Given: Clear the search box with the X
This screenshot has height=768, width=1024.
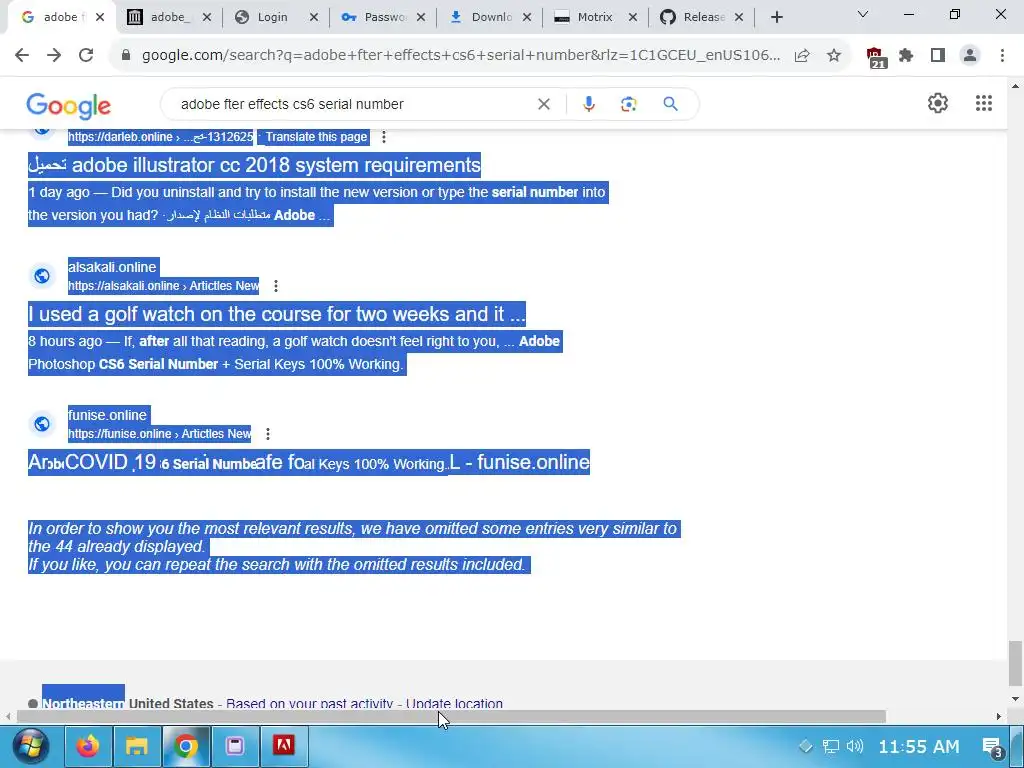Looking at the screenshot, I should pyautogui.click(x=543, y=104).
